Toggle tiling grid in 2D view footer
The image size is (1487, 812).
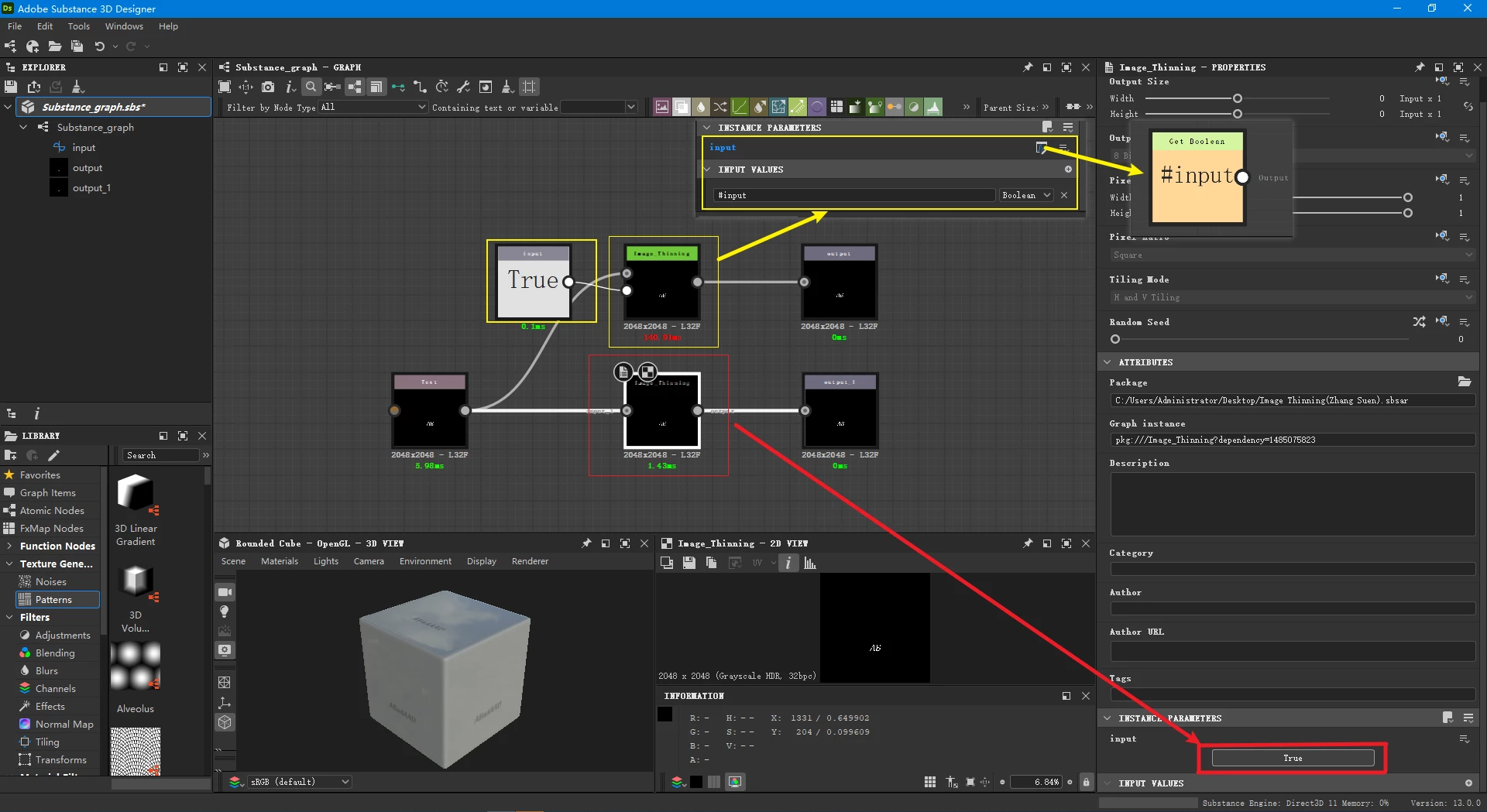(x=930, y=782)
